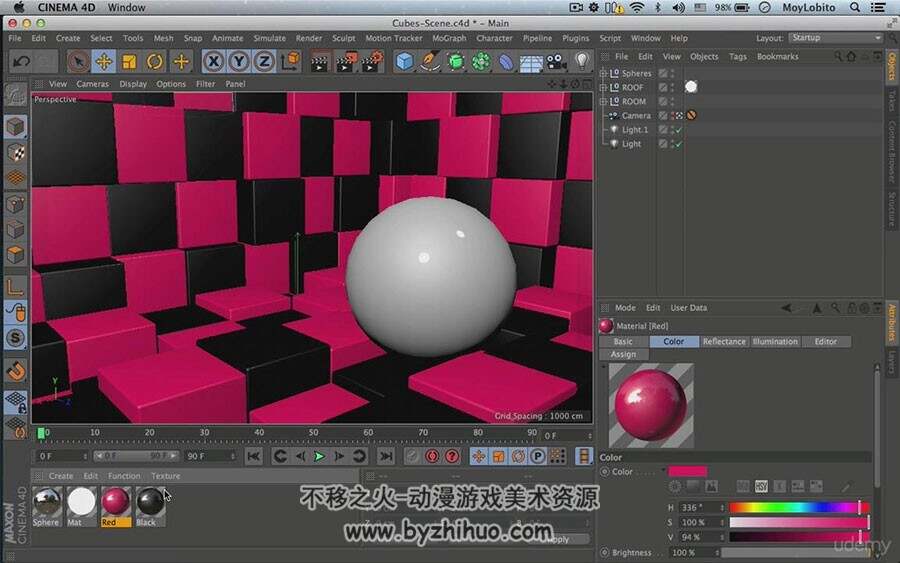Activate the Scale tool
900x563 pixels.
130,61
